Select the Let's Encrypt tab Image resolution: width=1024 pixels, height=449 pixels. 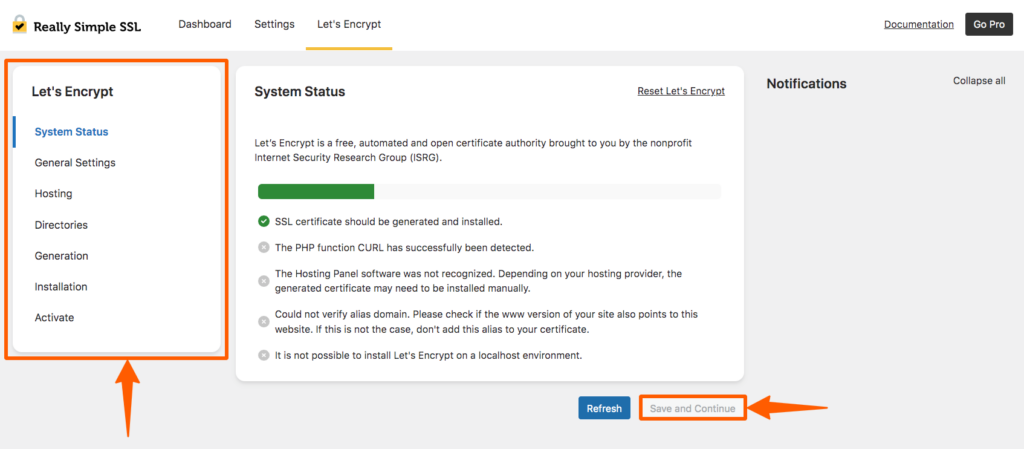click(349, 24)
